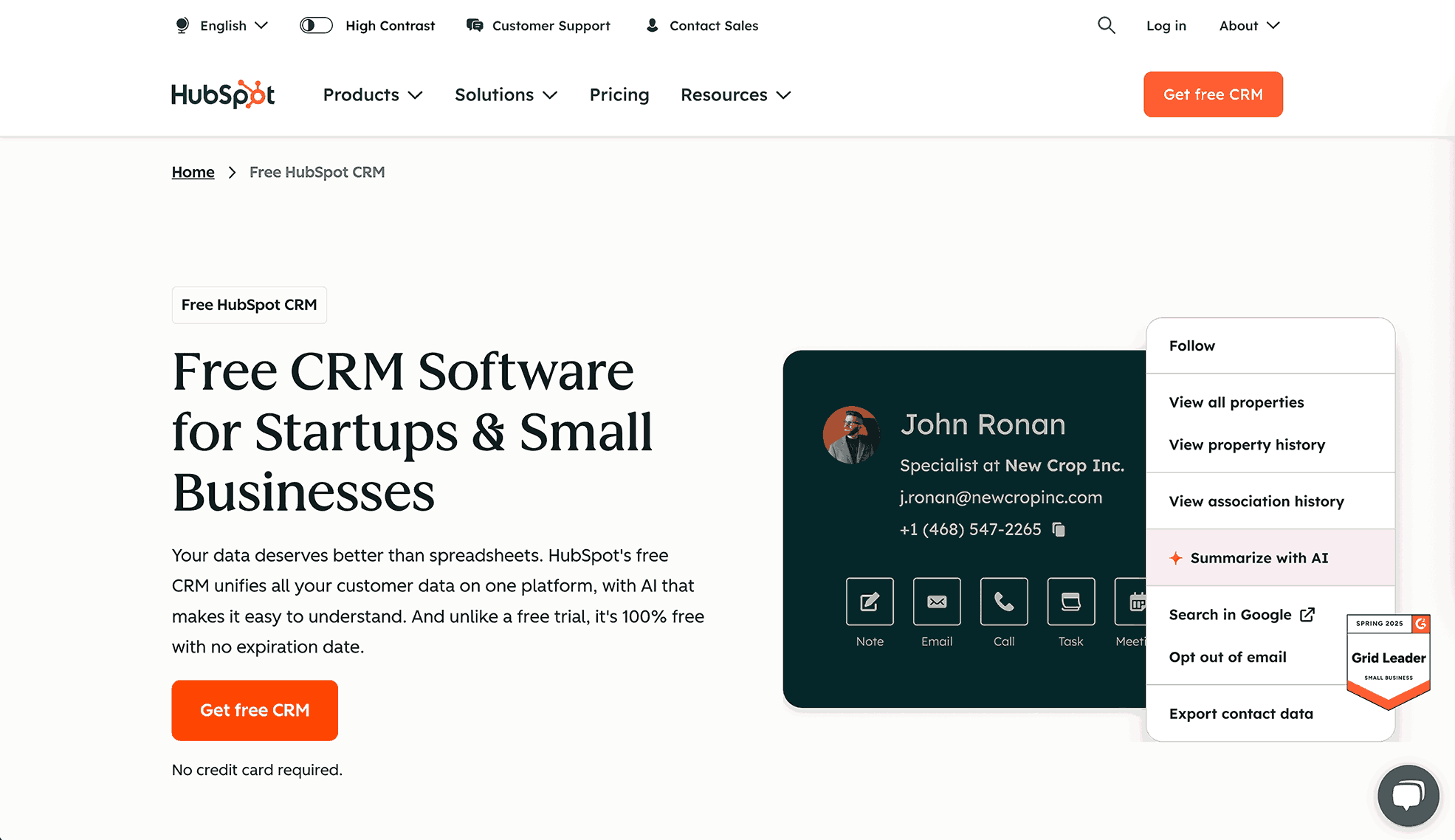Click the John Ronan contact name
The height and width of the screenshot is (840, 1455).
tap(983, 424)
